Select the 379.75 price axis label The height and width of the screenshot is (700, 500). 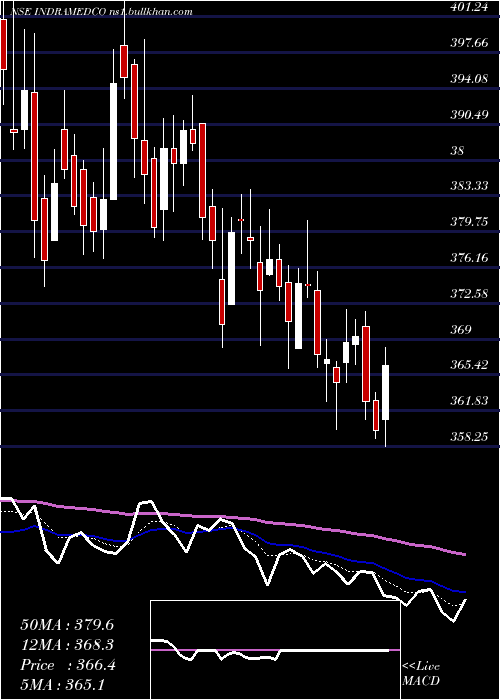coord(470,222)
